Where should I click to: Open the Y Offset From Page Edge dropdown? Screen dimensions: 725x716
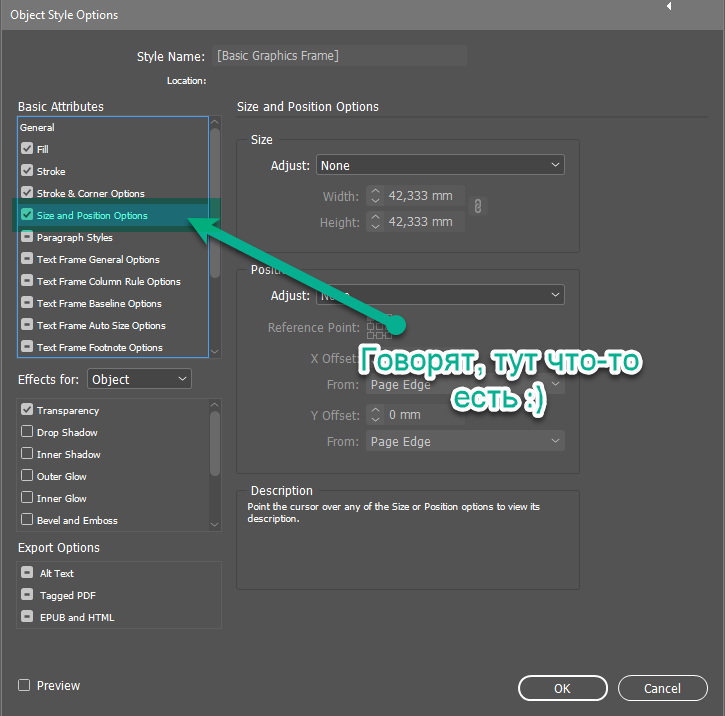465,441
